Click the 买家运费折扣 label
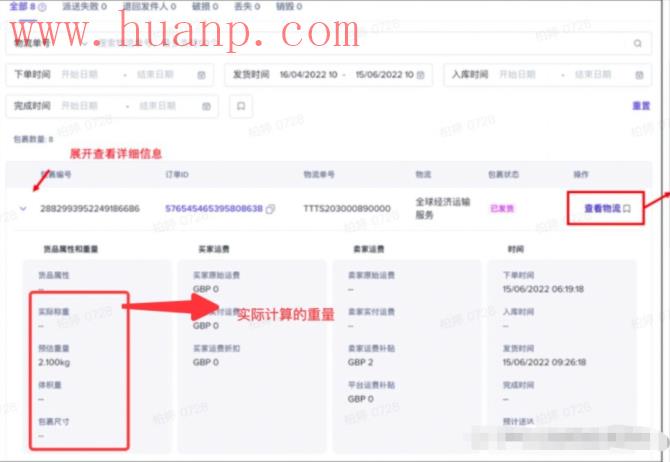Viewport: 670px width, 462px height. [217, 348]
